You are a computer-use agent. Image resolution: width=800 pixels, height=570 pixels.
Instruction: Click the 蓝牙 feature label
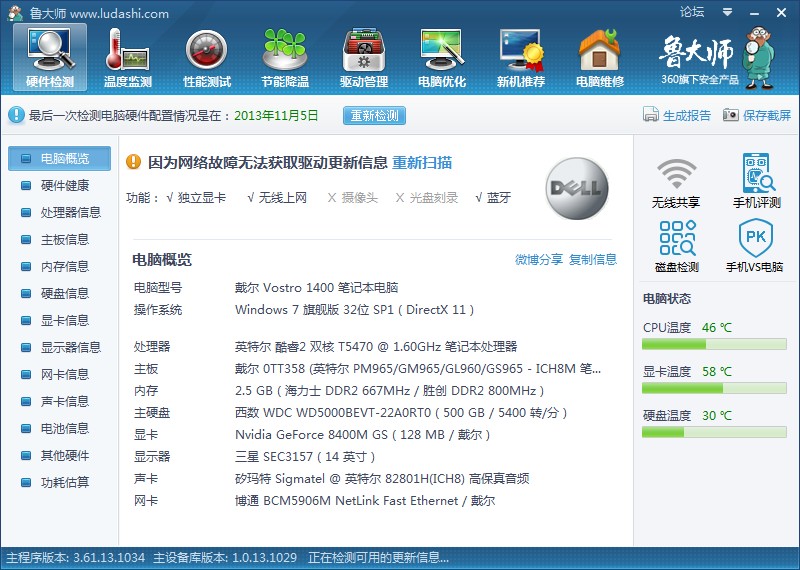(499, 197)
